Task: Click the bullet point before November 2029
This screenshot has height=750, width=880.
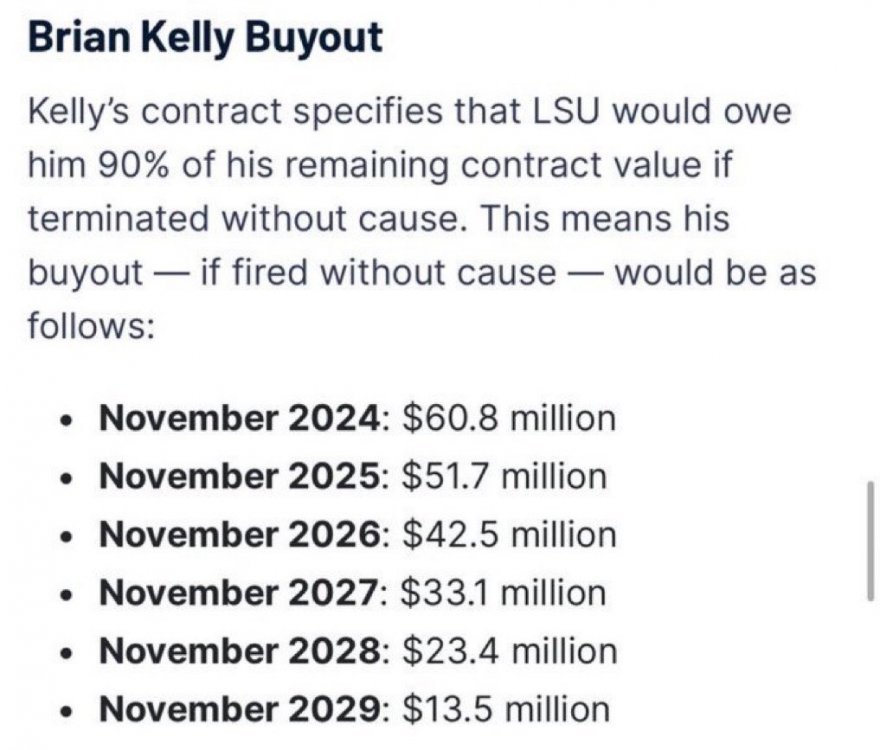Action: click(x=68, y=711)
